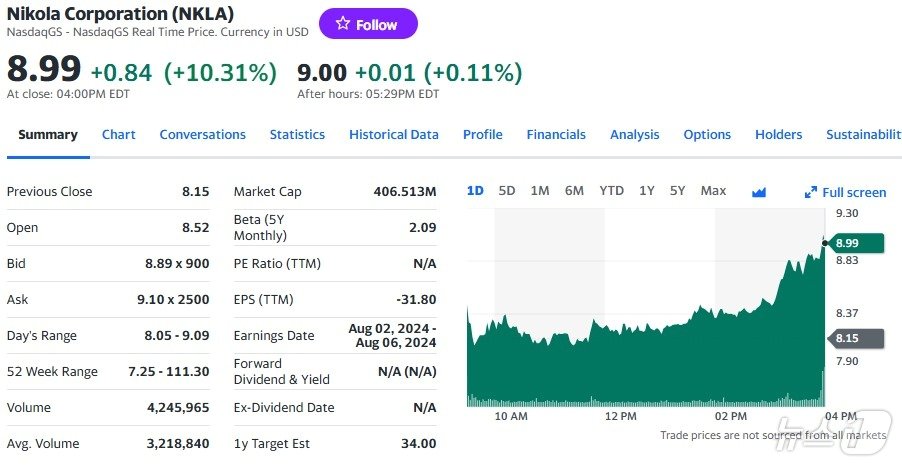This screenshot has height=467, width=902.
Task: Select the 6M chart range
Action: point(574,191)
